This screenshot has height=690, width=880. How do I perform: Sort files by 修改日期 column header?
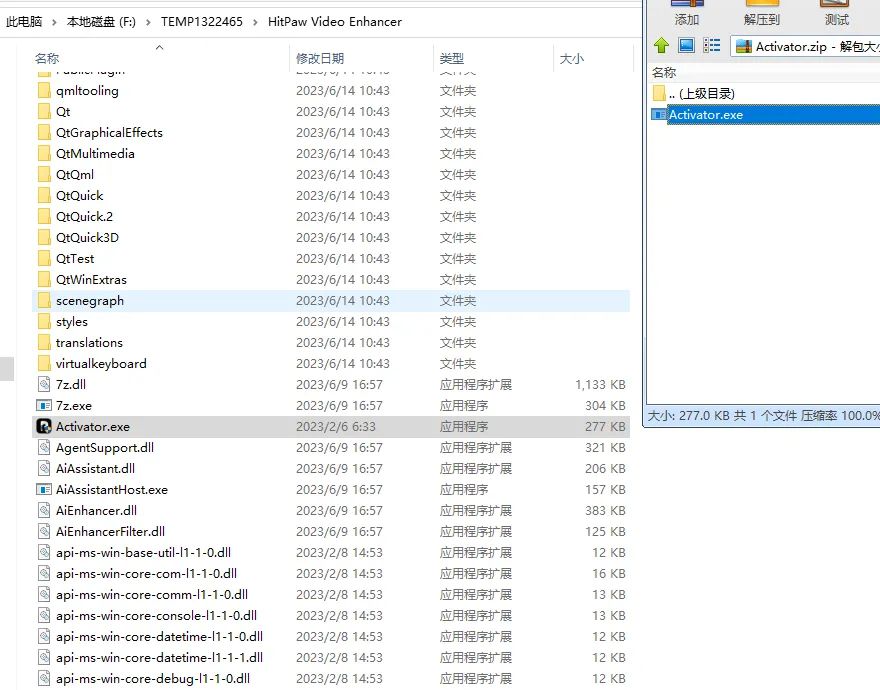pos(320,58)
